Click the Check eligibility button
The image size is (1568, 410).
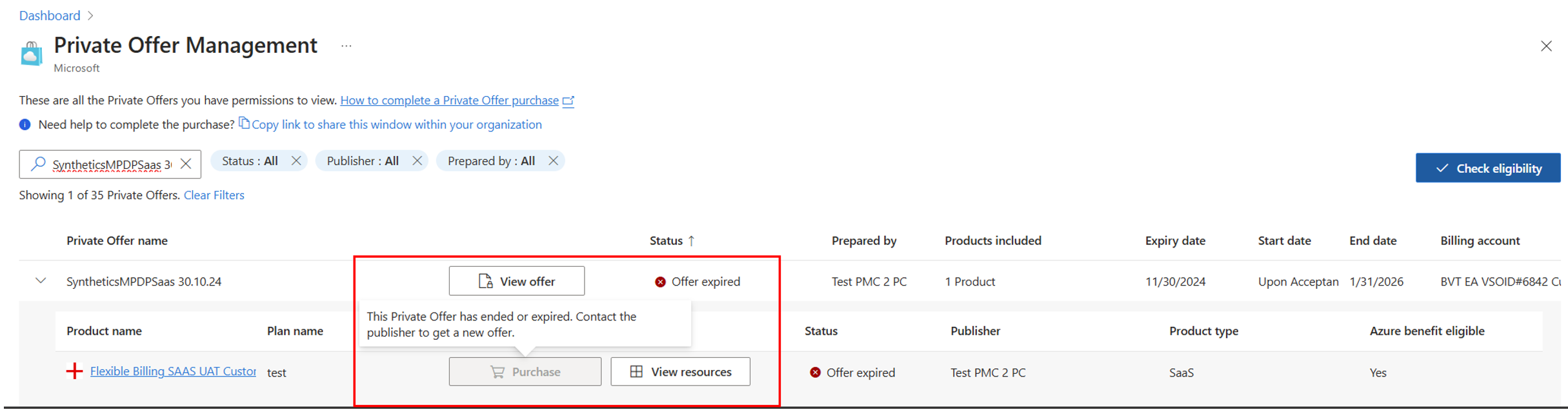click(x=1488, y=168)
